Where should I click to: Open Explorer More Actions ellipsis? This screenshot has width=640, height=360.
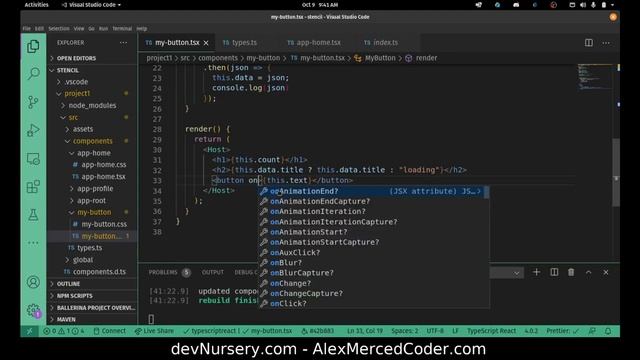tap(123, 42)
